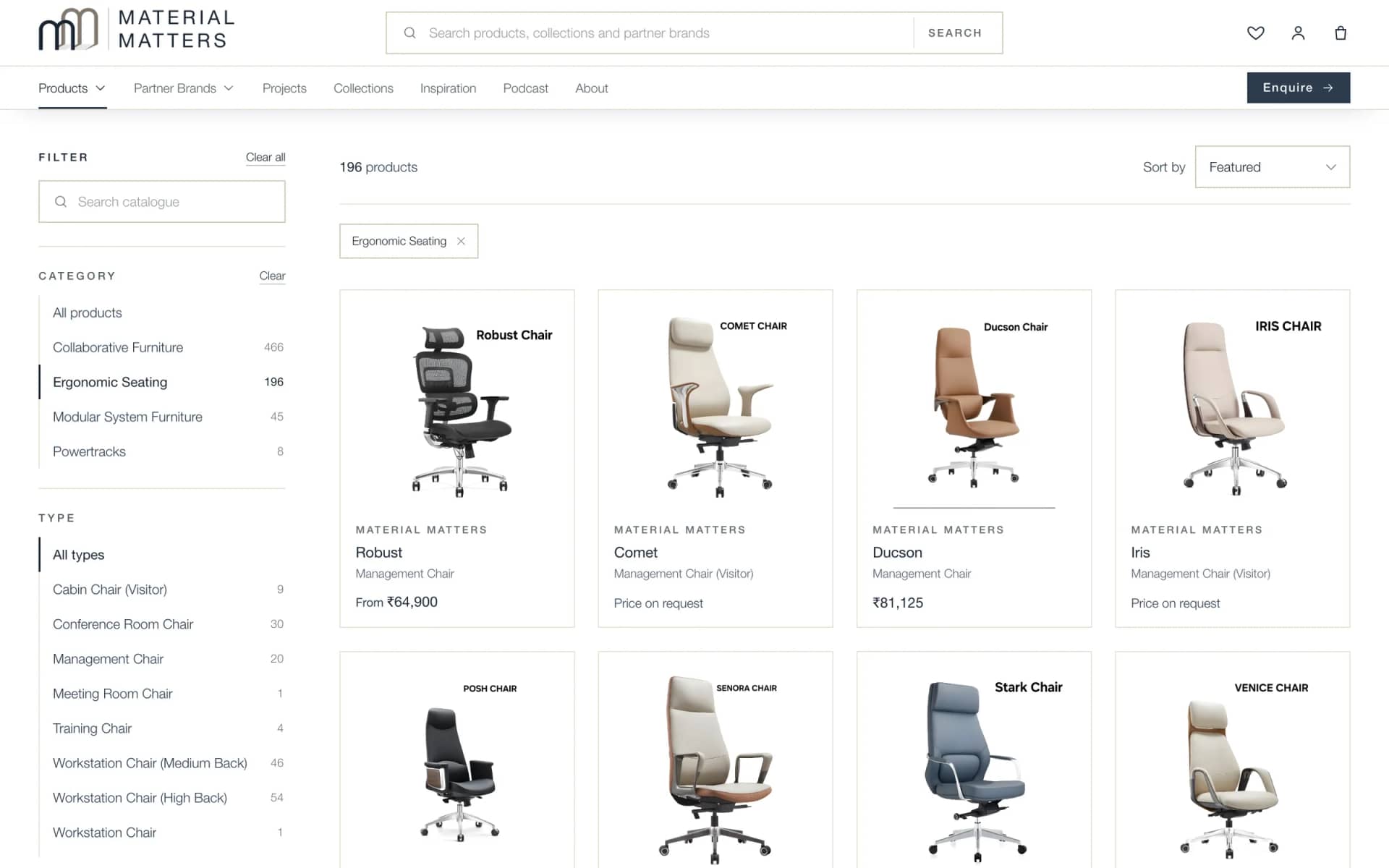
Task: Go to the Inspiration page
Action: point(448,88)
